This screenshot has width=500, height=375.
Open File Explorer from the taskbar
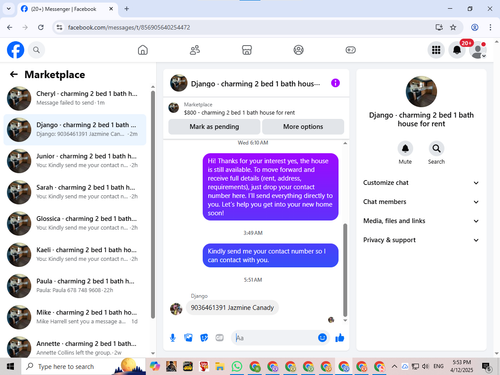[220, 367]
